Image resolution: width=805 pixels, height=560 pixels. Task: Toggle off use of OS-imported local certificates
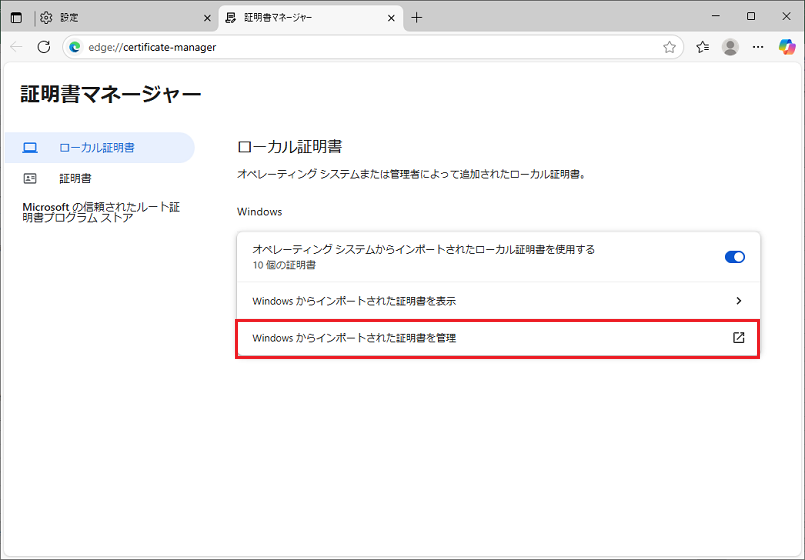[735, 257]
